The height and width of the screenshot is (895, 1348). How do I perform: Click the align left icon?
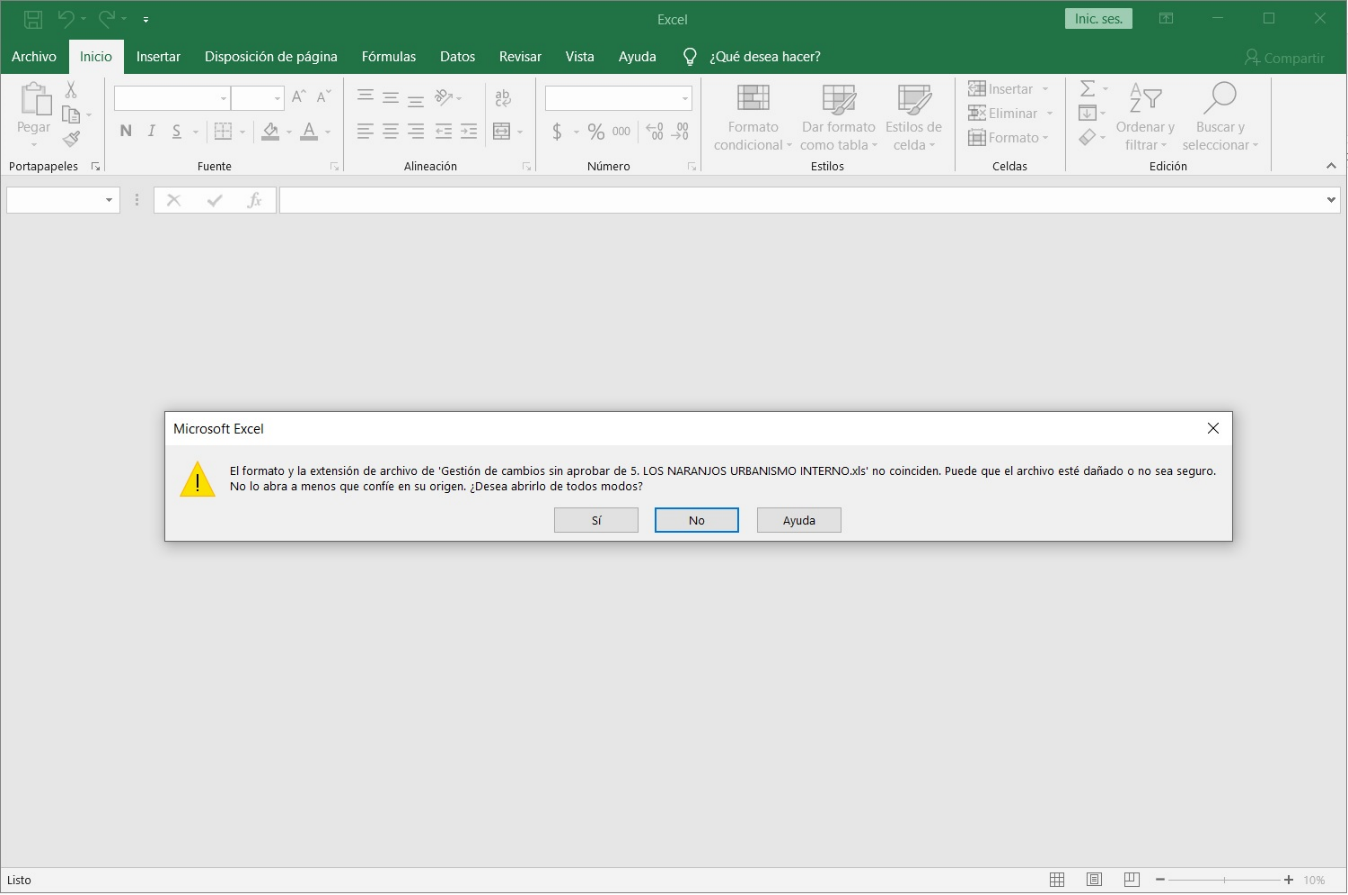[x=365, y=131]
